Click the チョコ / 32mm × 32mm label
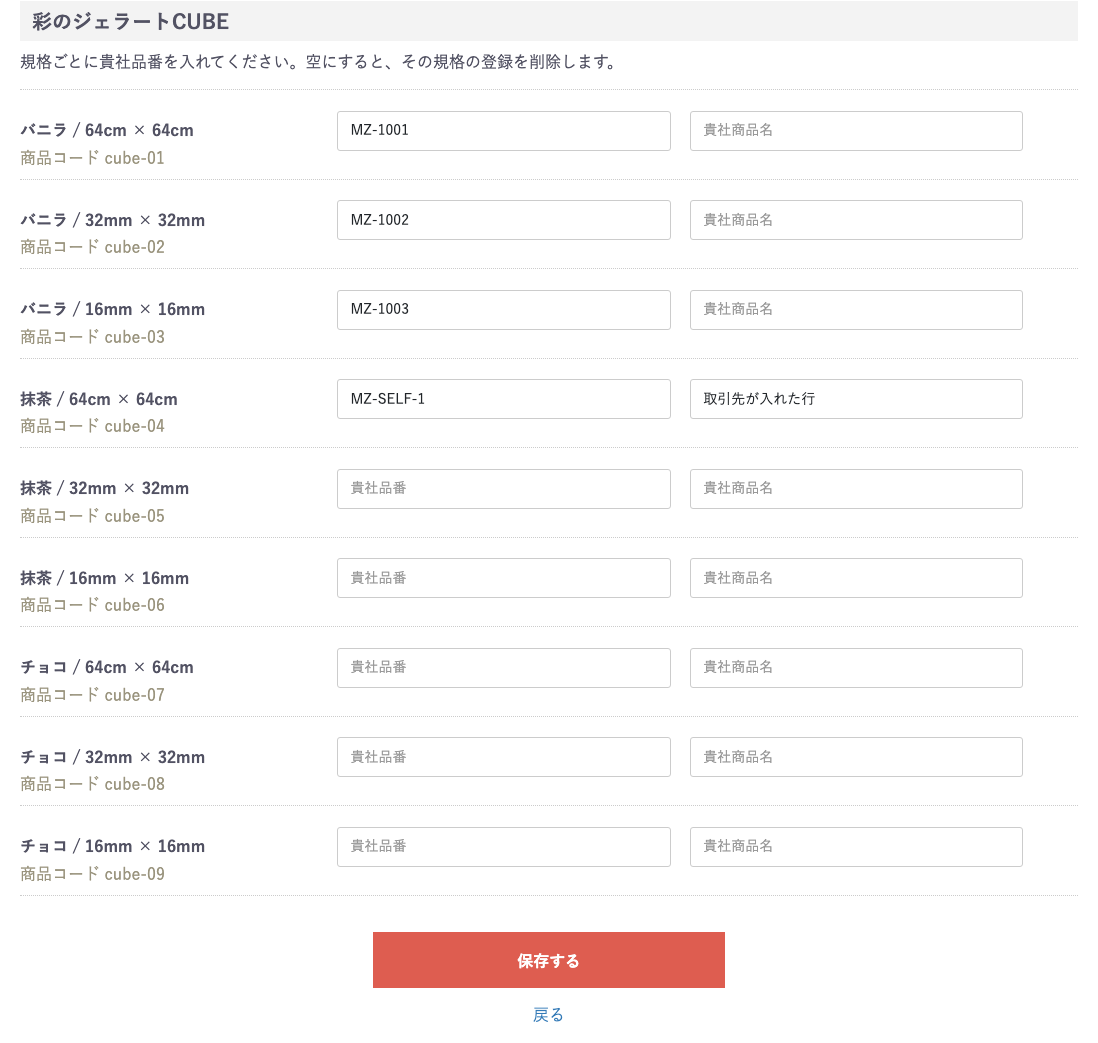 (x=113, y=757)
